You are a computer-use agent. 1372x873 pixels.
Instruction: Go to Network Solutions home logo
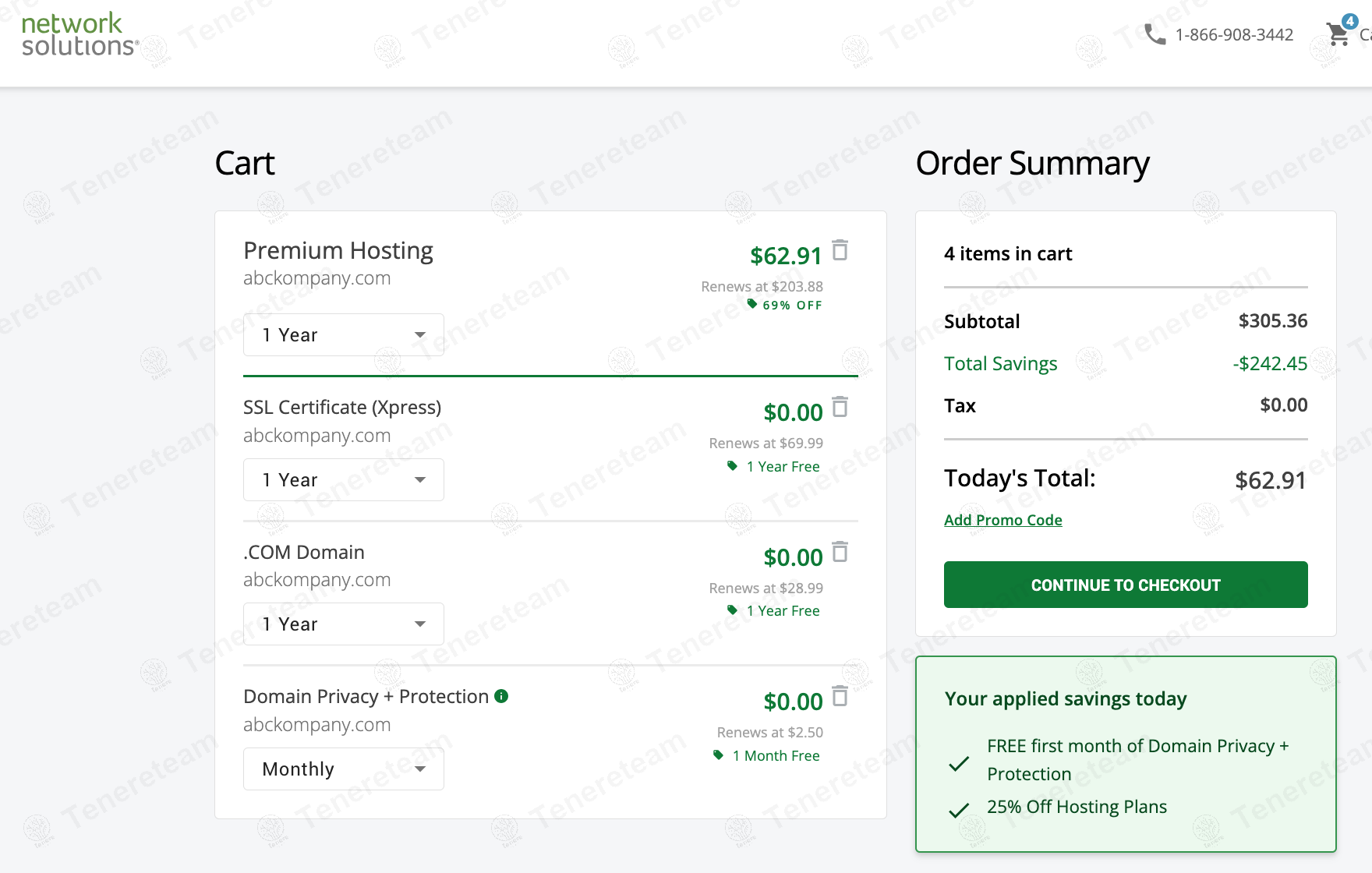click(x=79, y=35)
